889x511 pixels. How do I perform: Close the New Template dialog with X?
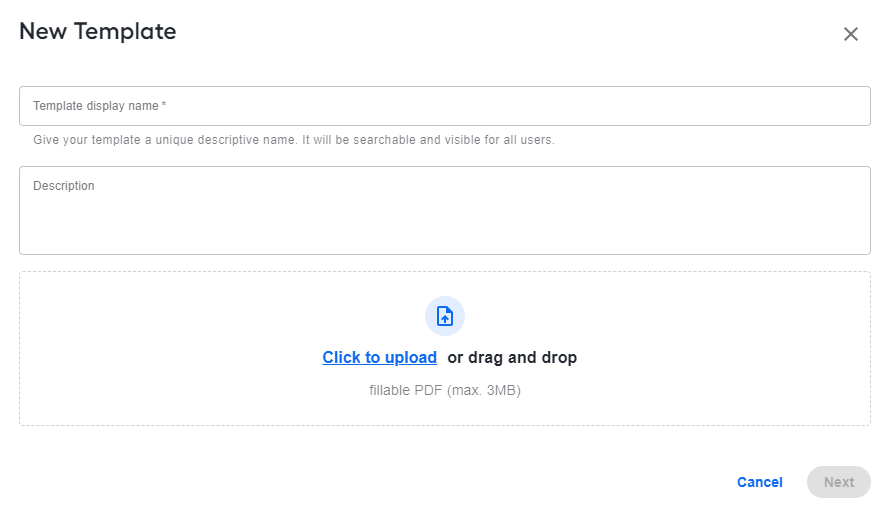[850, 34]
